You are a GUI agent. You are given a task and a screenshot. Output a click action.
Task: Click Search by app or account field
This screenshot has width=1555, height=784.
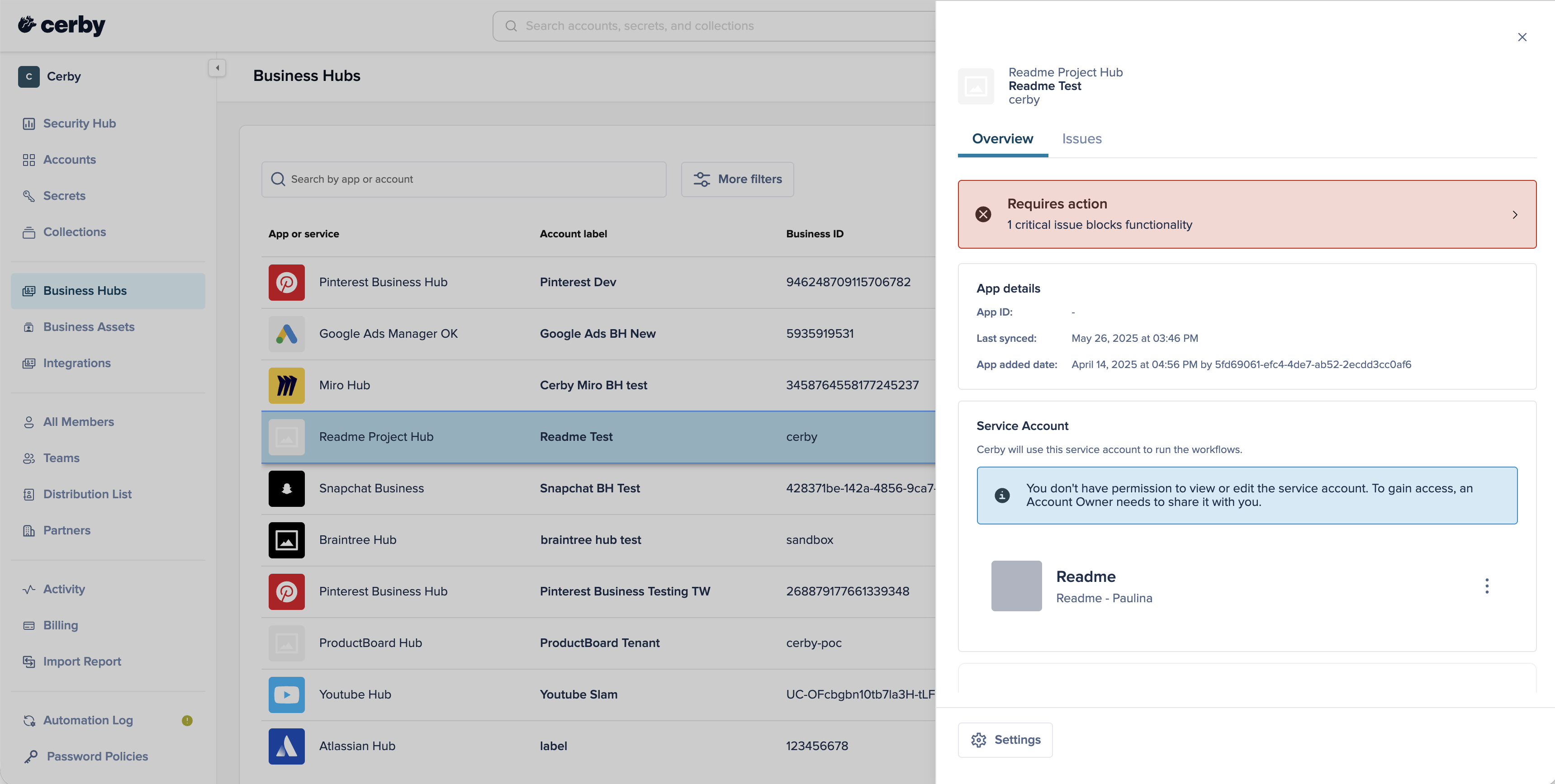tap(464, 179)
